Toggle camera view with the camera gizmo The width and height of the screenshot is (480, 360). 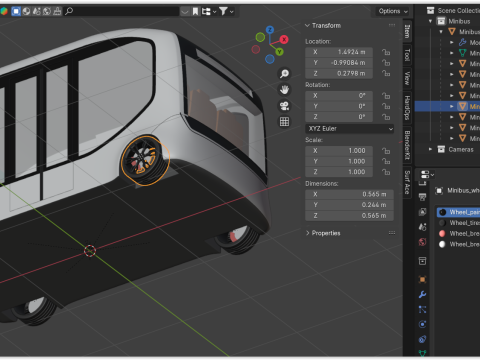click(284, 106)
